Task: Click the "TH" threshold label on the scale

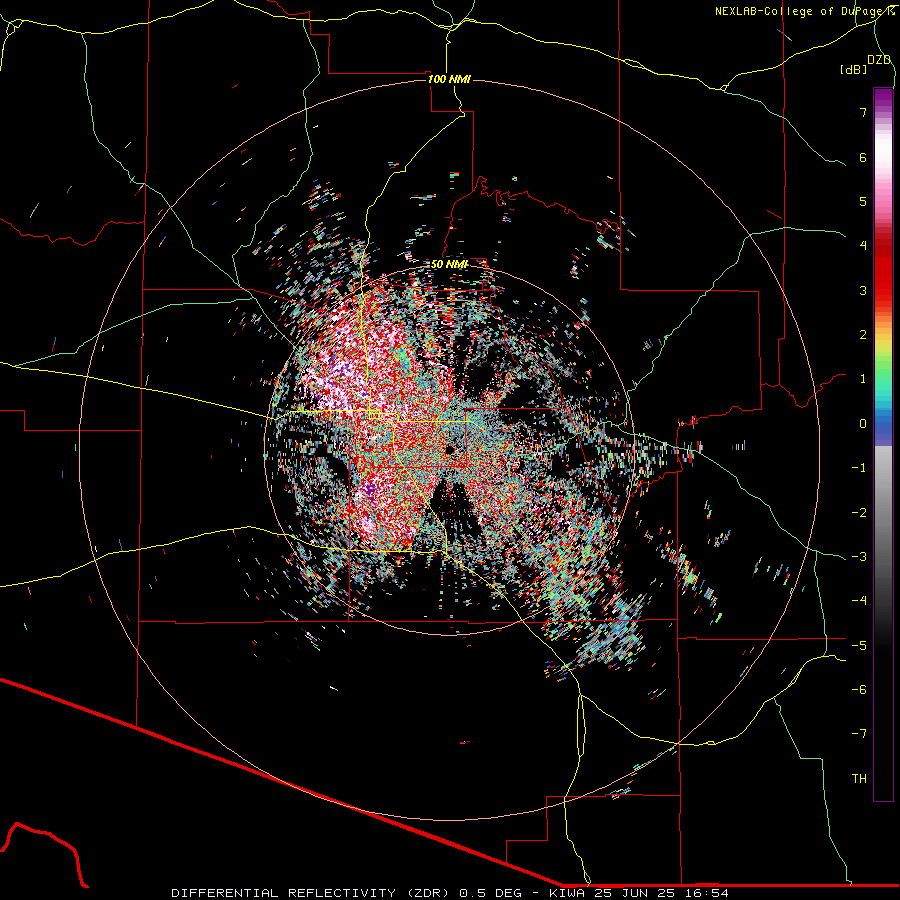Action: click(x=859, y=779)
